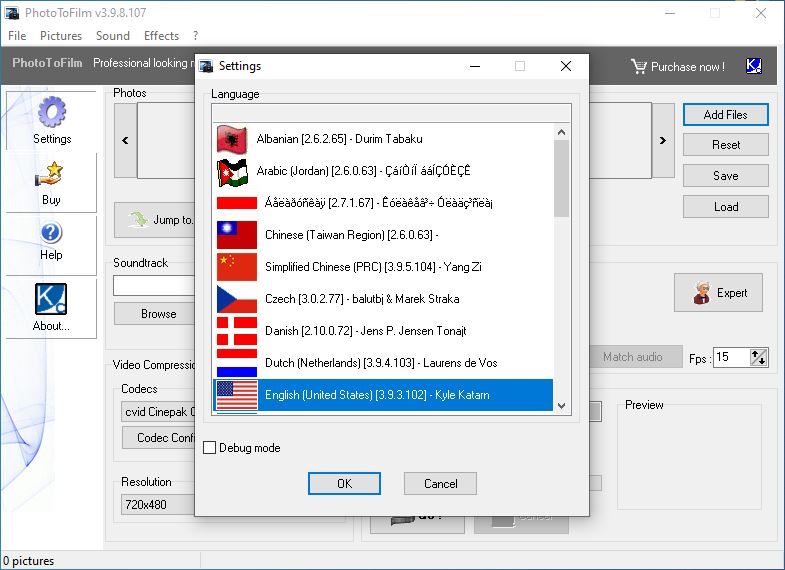
Task: Select the PRC China flag icon
Action: pyautogui.click(x=237, y=267)
